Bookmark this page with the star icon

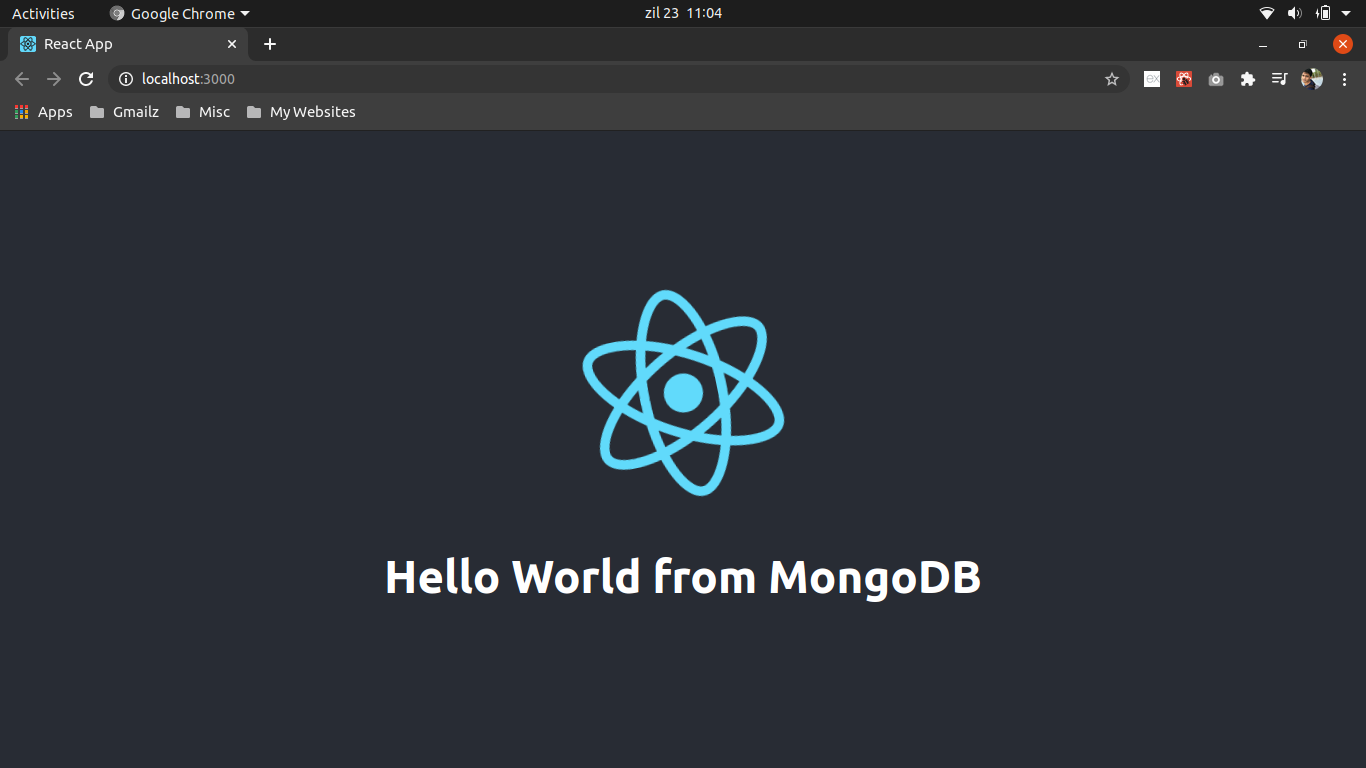pyautogui.click(x=1112, y=79)
